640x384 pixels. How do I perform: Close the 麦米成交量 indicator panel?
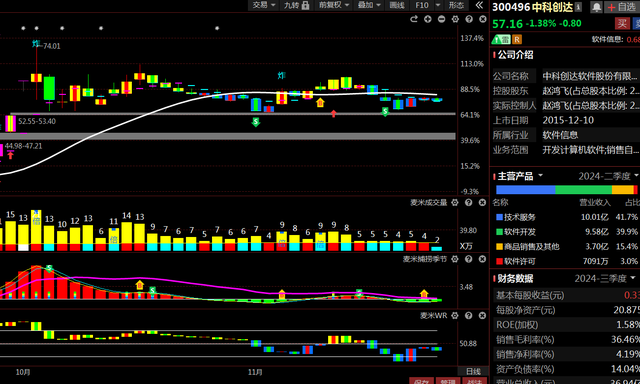click(482, 202)
